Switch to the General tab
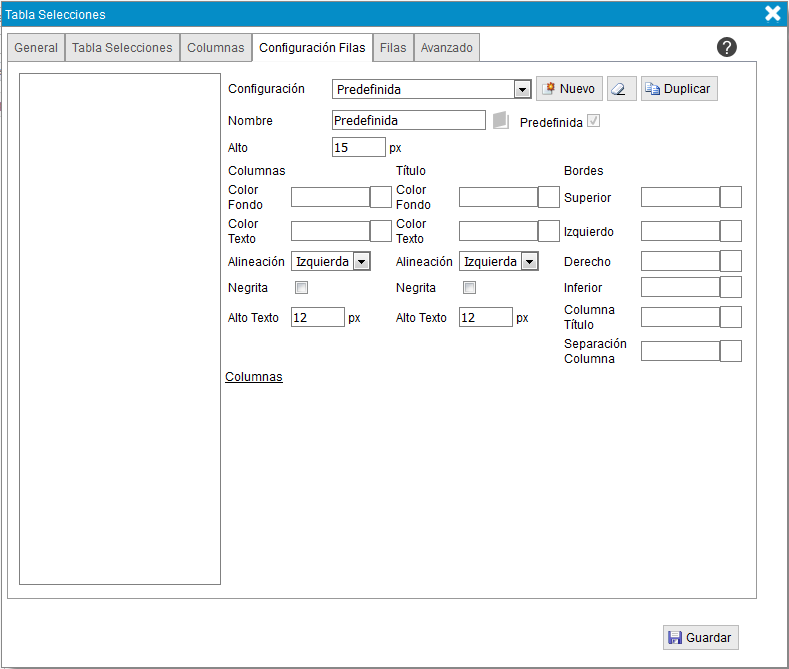 (36, 48)
